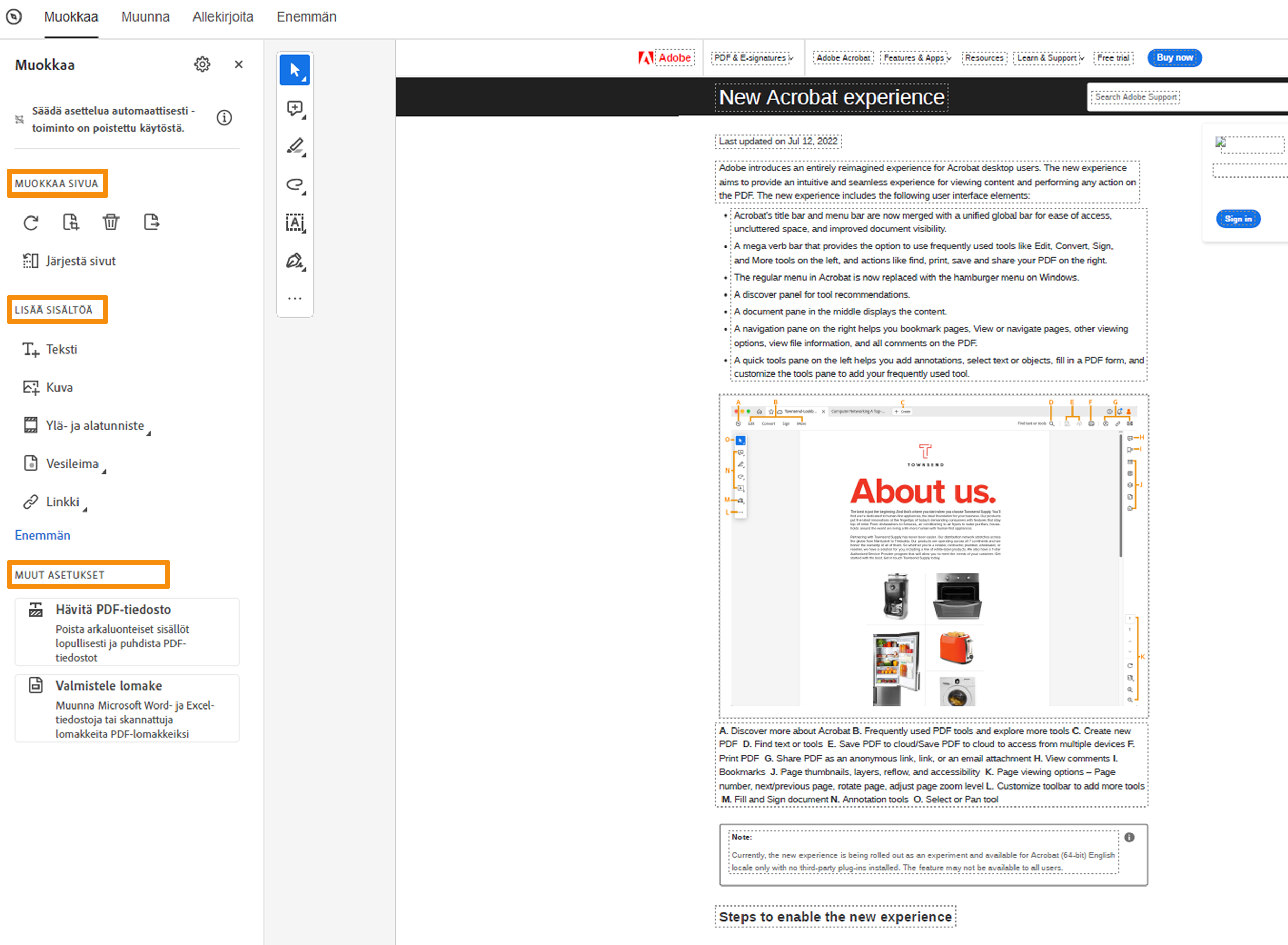The height and width of the screenshot is (945, 1288).
Task: Select the arrow selection tool
Action: point(294,70)
